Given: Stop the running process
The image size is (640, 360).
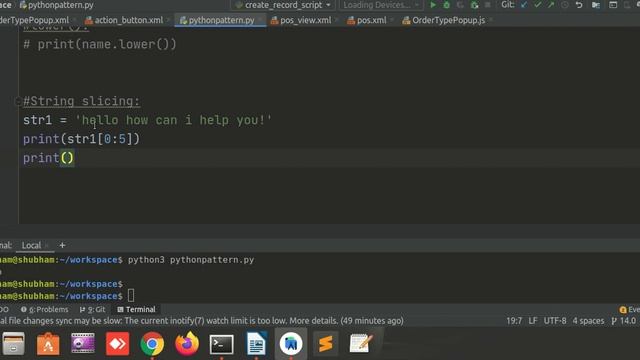Looking at the screenshot, I should coord(487,5).
